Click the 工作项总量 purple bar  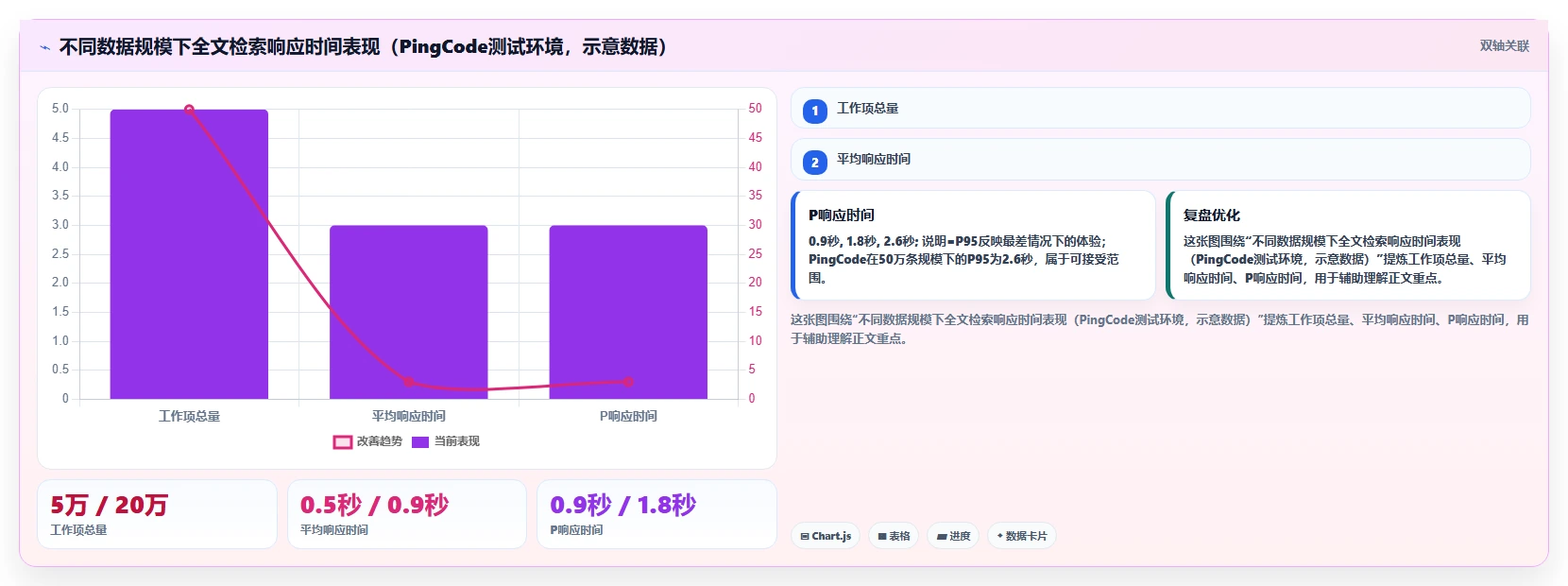[189, 254]
